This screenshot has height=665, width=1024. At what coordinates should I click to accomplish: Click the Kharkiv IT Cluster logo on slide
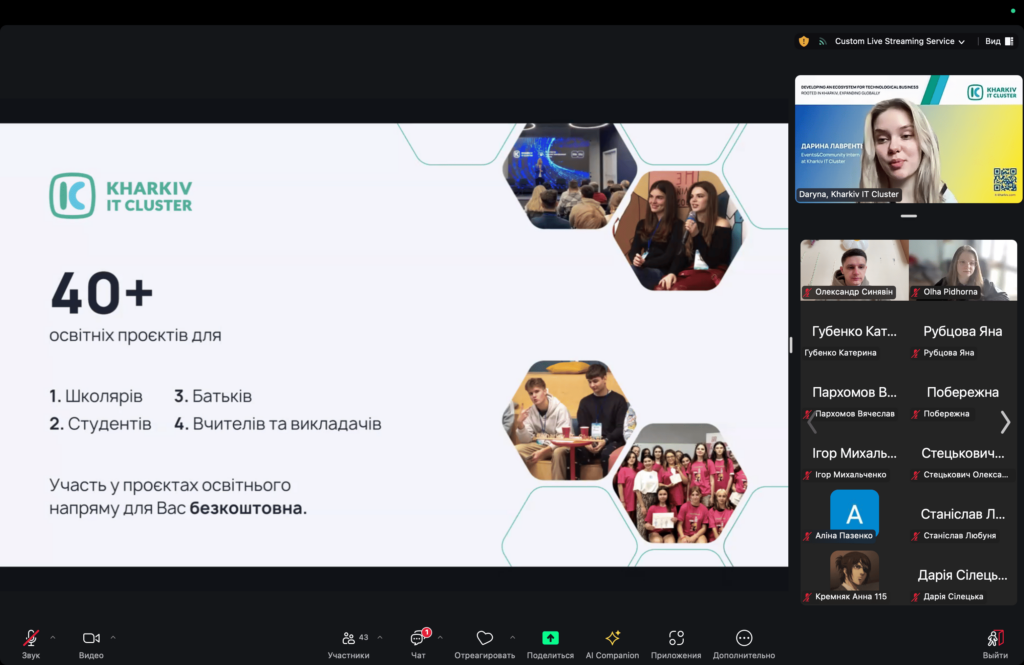121,195
